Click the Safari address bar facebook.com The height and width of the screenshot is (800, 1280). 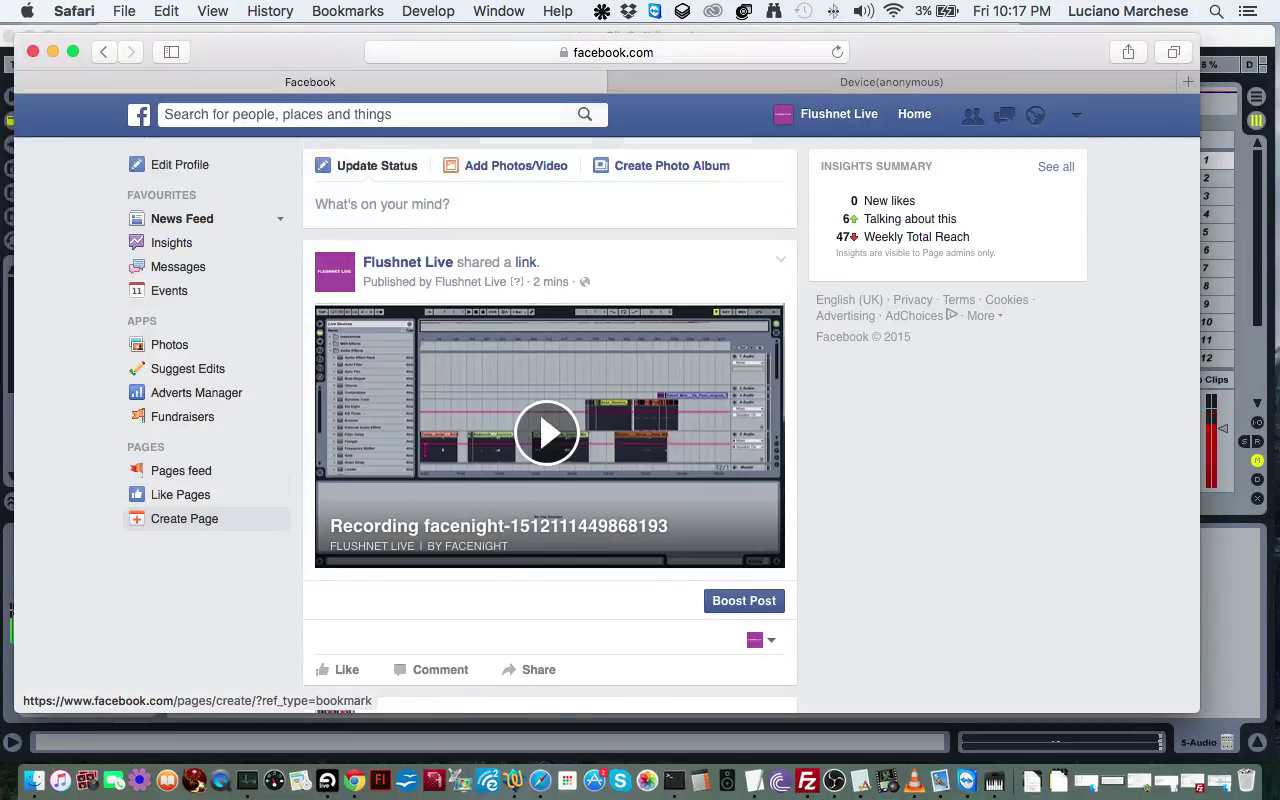(606, 52)
